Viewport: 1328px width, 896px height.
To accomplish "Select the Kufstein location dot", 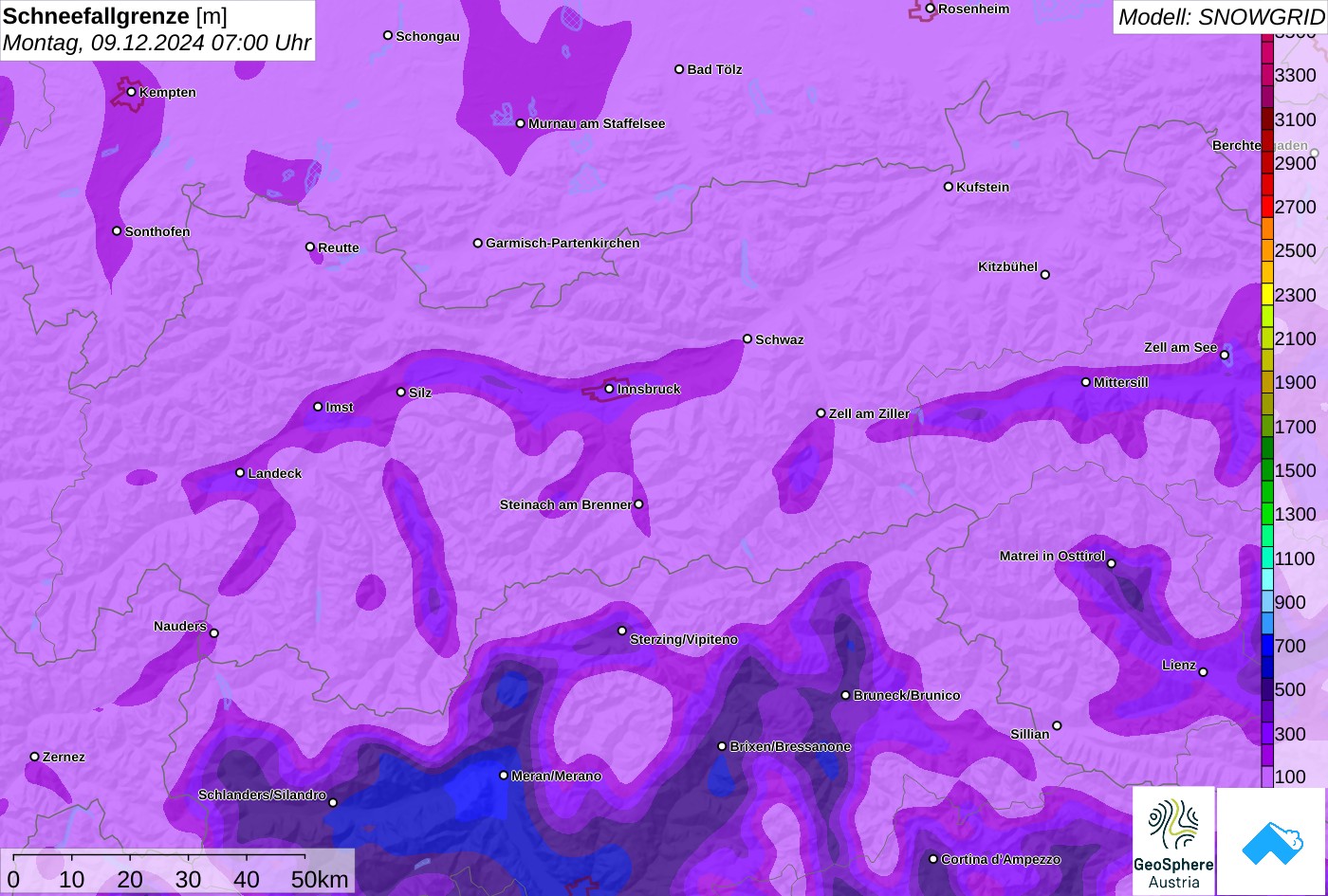I will coord(949,187).
